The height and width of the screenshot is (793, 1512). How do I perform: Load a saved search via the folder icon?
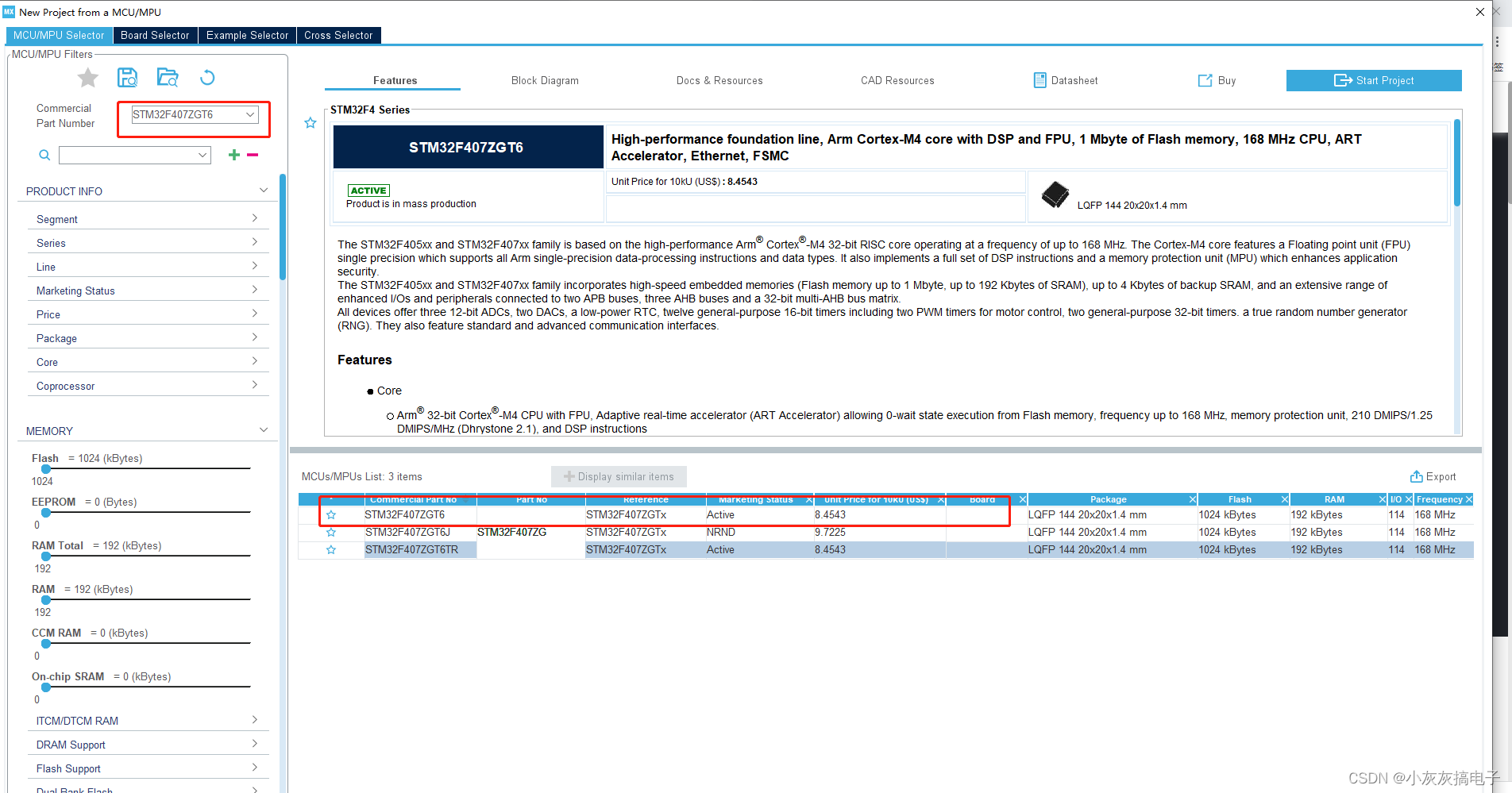pyautogui.click(x=168, y=78)
